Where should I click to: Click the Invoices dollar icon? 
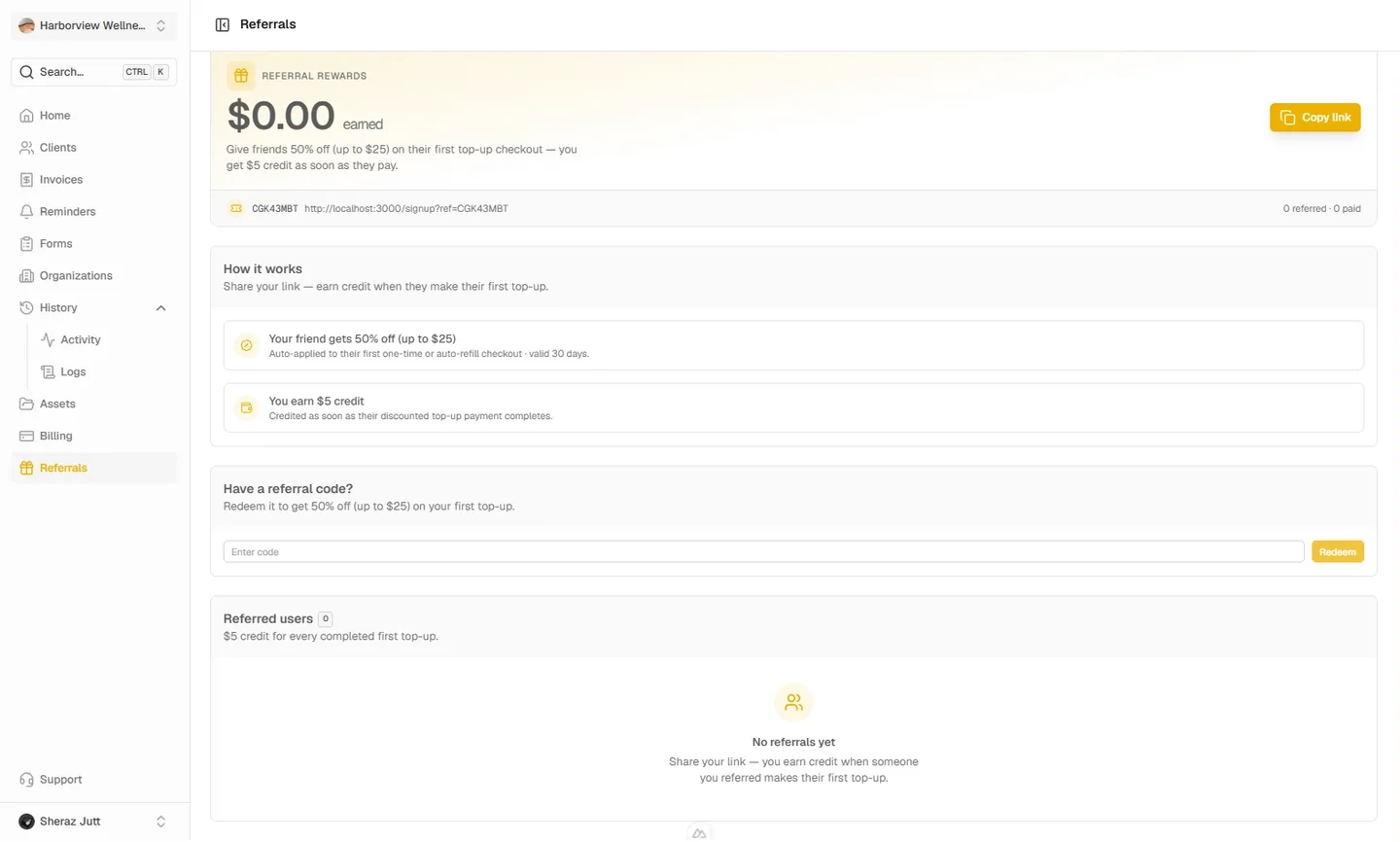click(x=26, y=180)
